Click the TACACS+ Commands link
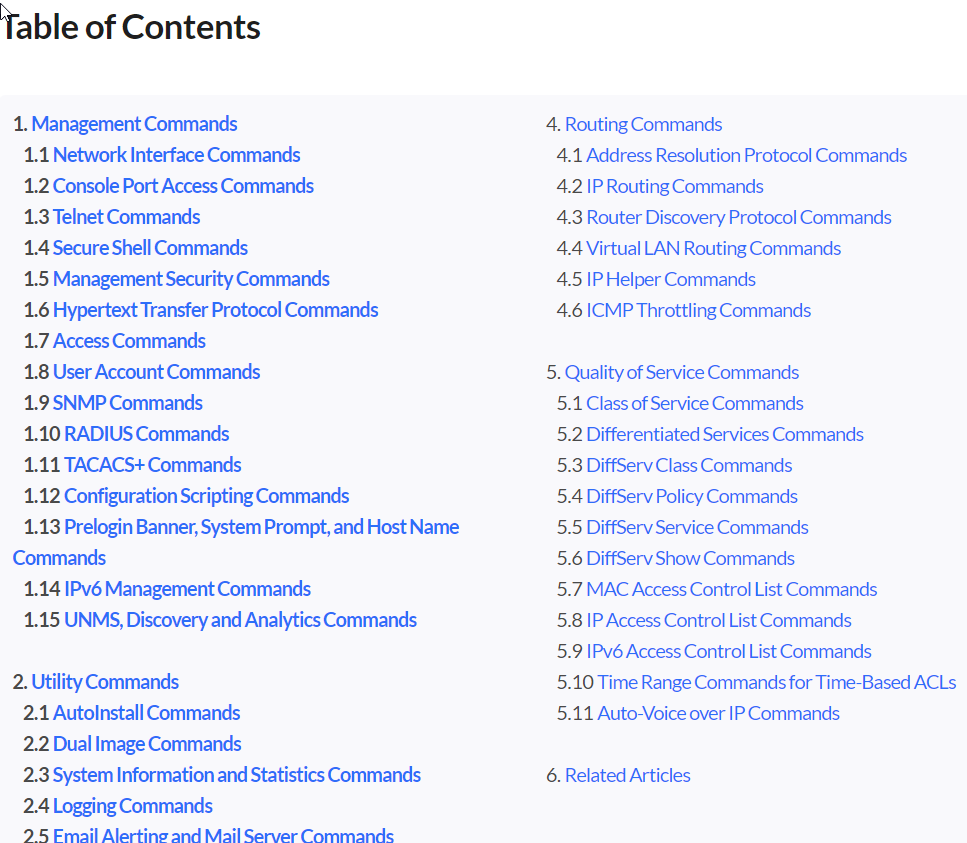The width and height of the screenshot is (967, 843). click(152, 465)
